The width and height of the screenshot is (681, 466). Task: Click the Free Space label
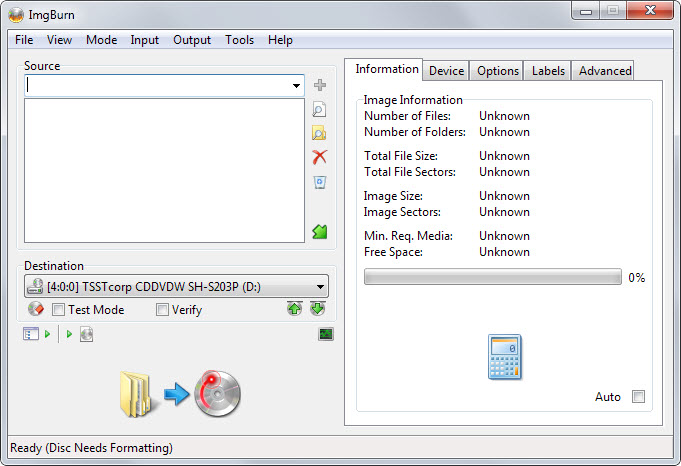(393, 252)
